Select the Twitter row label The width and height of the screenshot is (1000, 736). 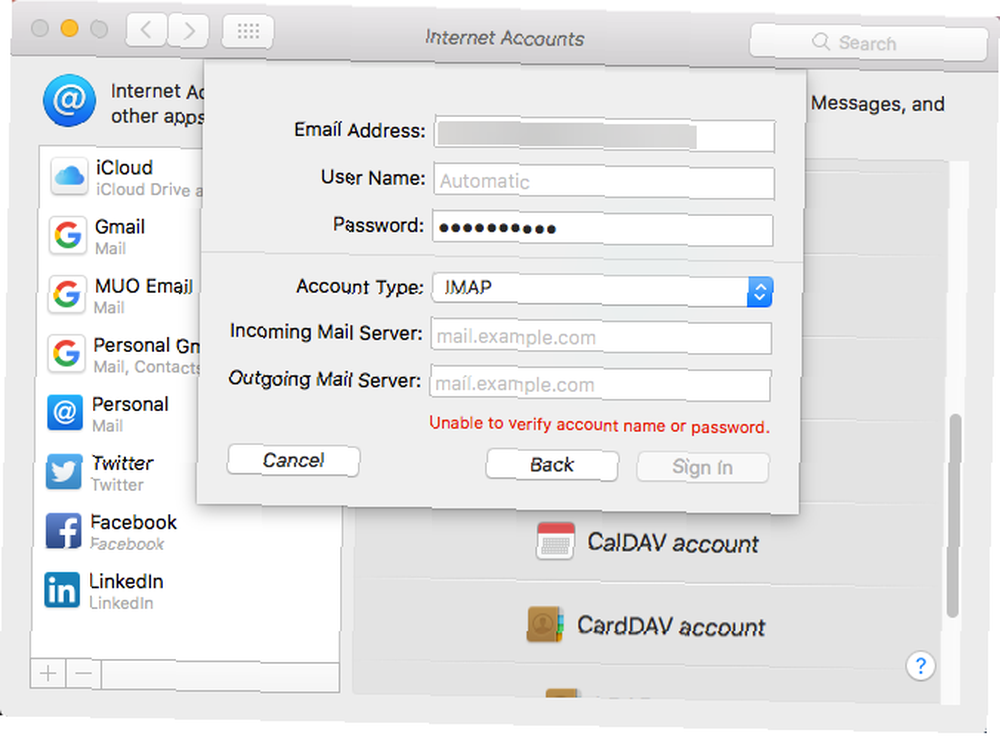(x=122, y=463)
